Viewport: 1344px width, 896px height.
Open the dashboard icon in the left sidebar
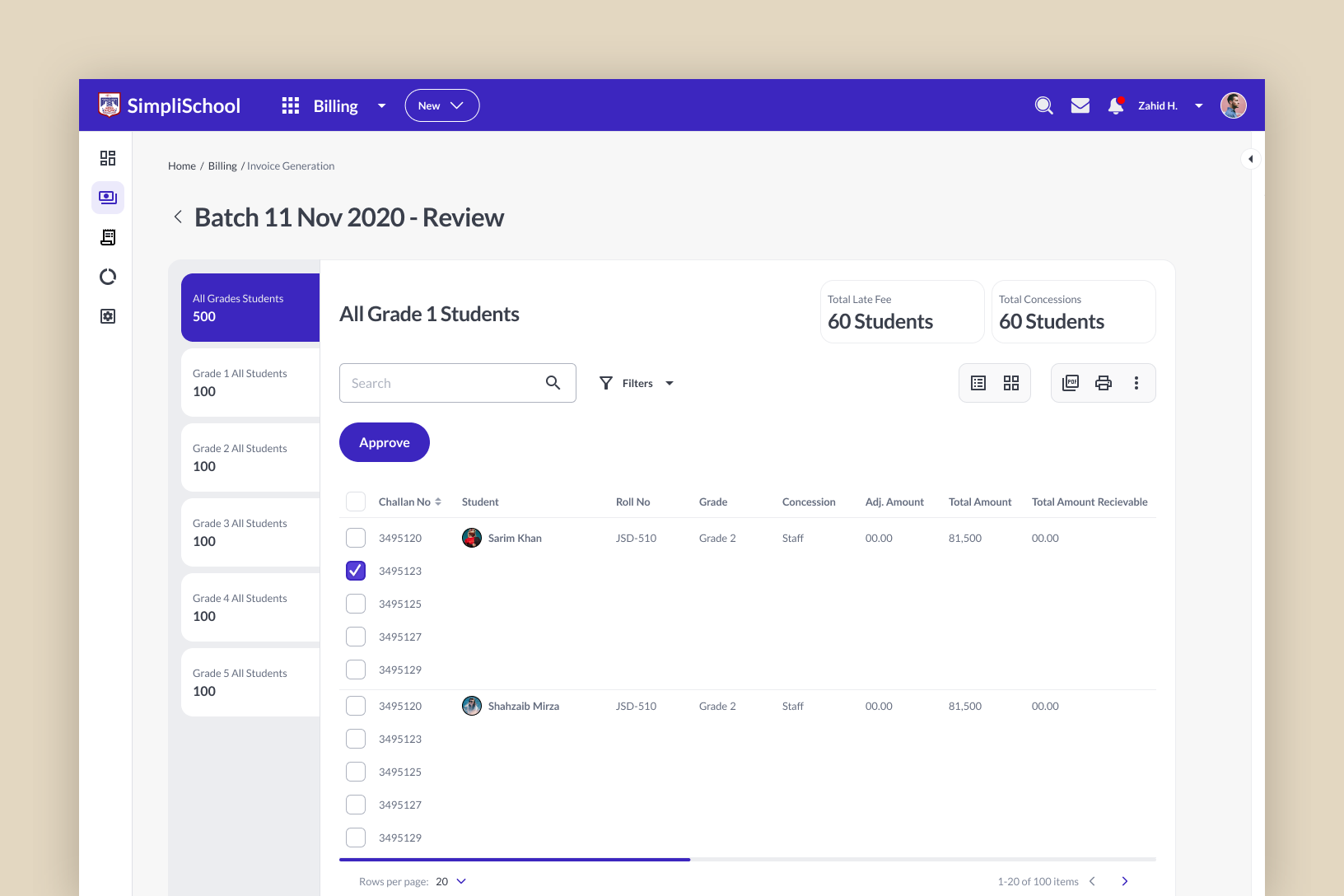tap(108, 158)
